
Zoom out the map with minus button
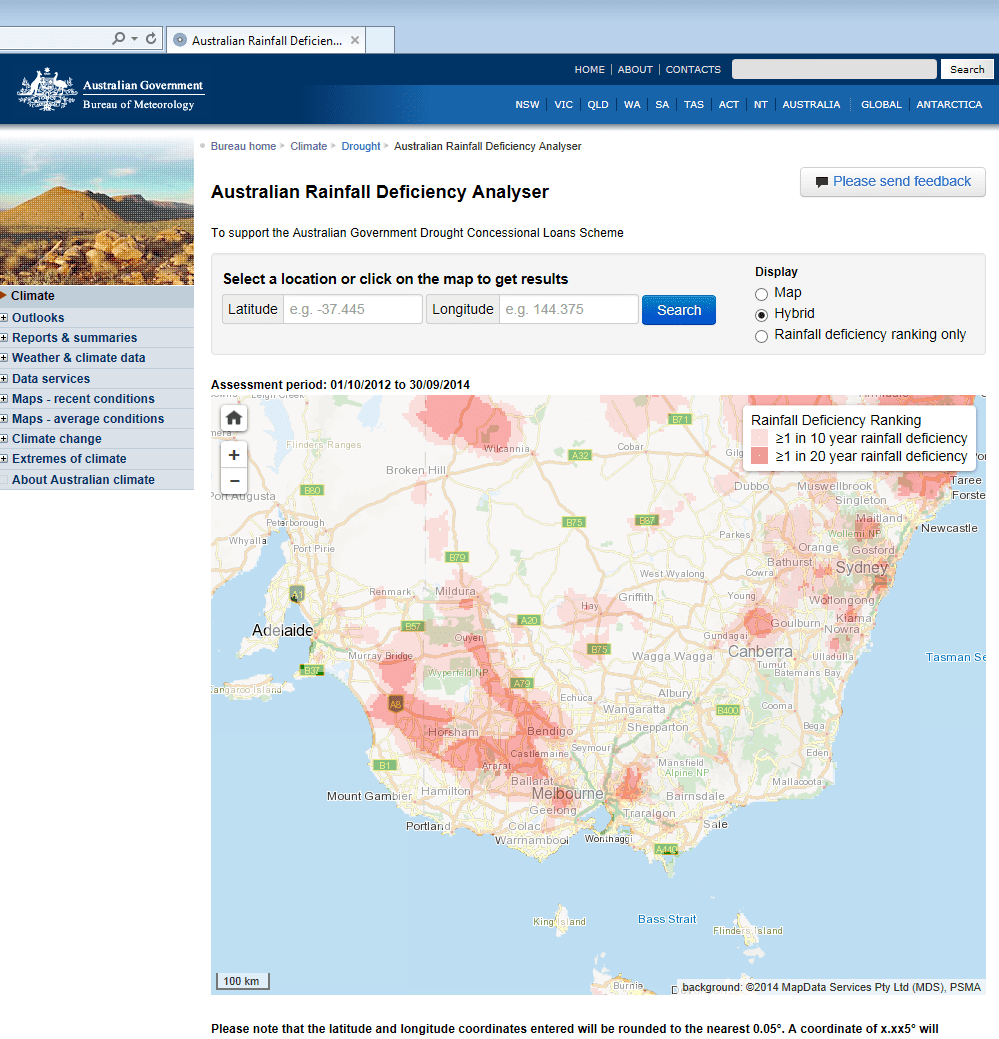click(x=234, y=481)
